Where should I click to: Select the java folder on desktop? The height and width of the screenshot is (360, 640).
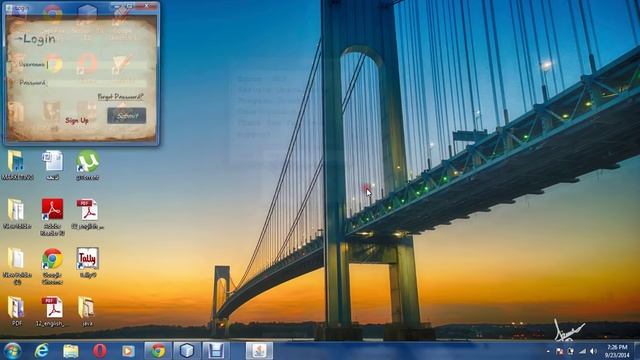pos(87,311)
